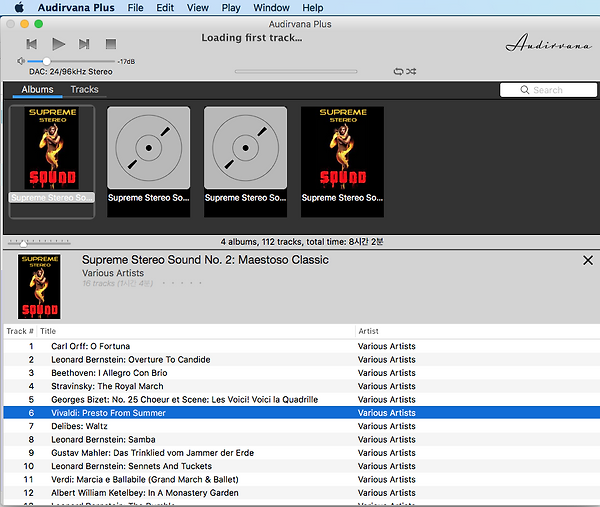Select the second album with placeholder disc art
The width and height of the screenshot is (600, 507).
click(148, 148)
